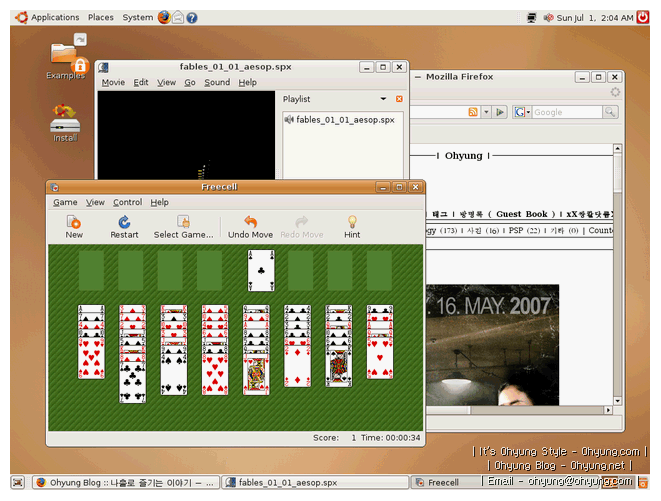Click into the Google search field
Viewport: 661px width, 501px height.
click(x=567, y=112)
